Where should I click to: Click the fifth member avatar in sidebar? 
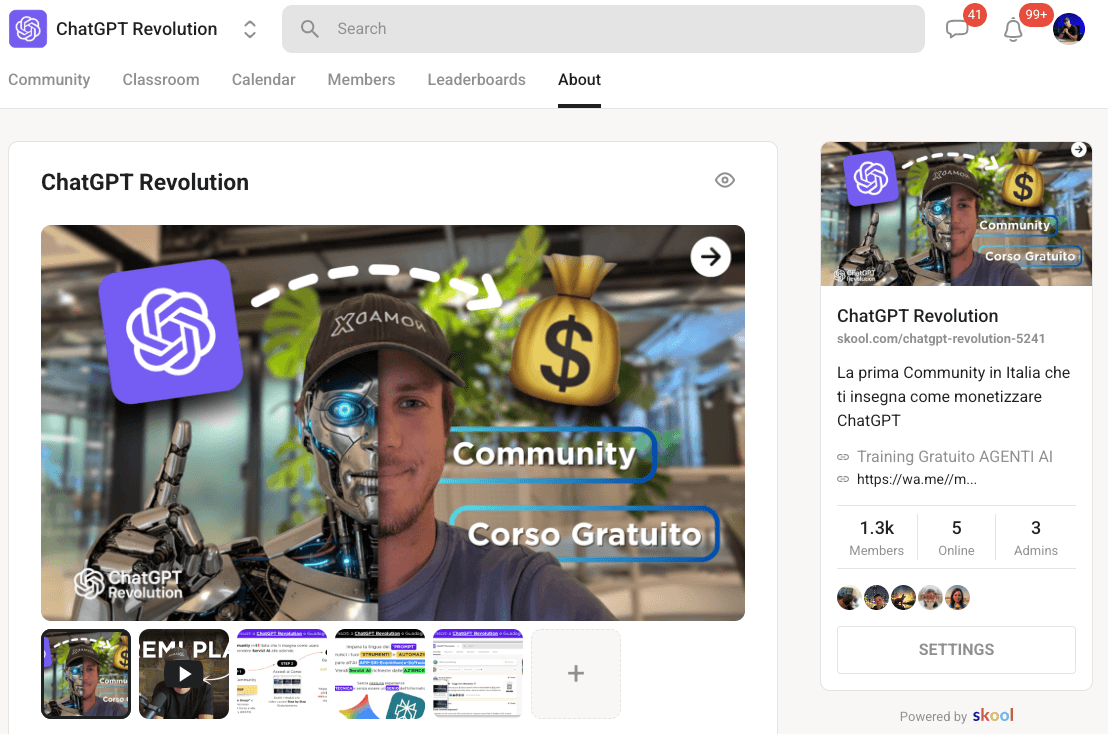click(x=957, y=598)
